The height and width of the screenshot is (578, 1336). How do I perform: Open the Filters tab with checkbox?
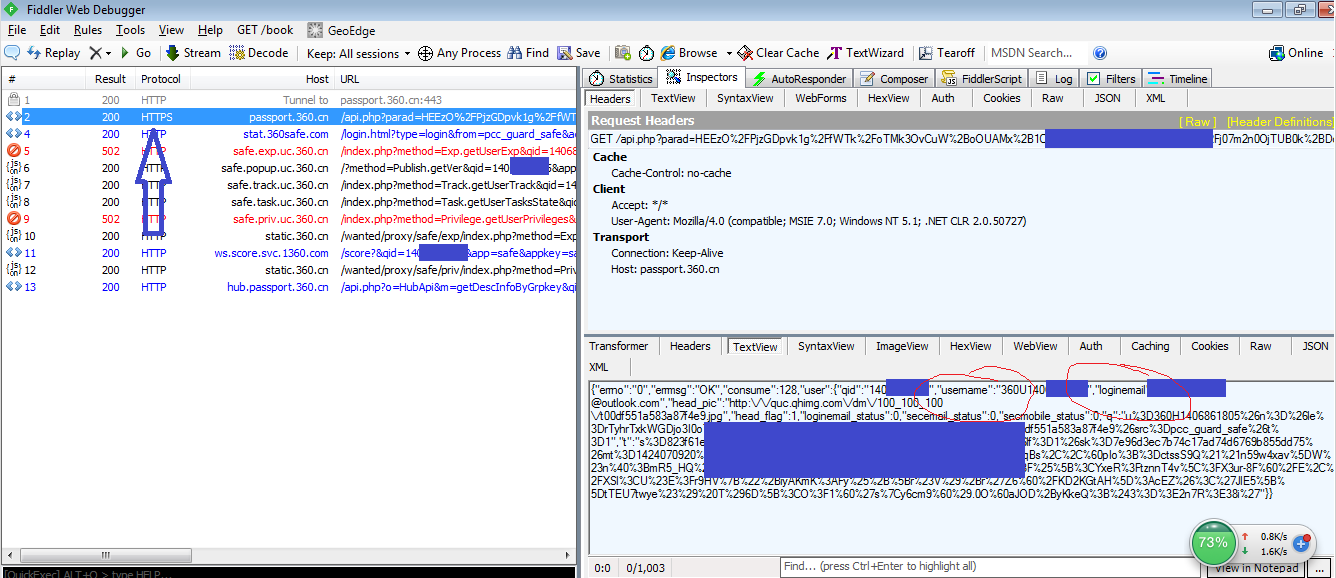(x=1111, y=78)
